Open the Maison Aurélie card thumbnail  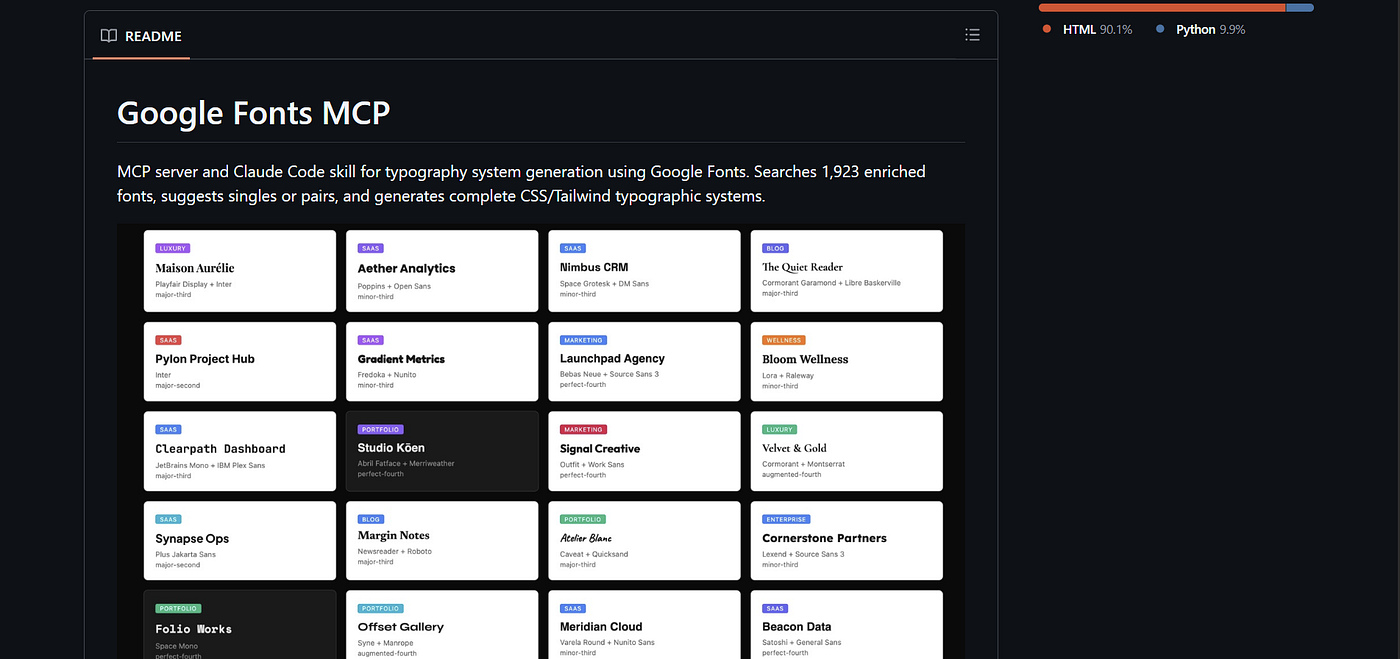click(x=240, y=271)
